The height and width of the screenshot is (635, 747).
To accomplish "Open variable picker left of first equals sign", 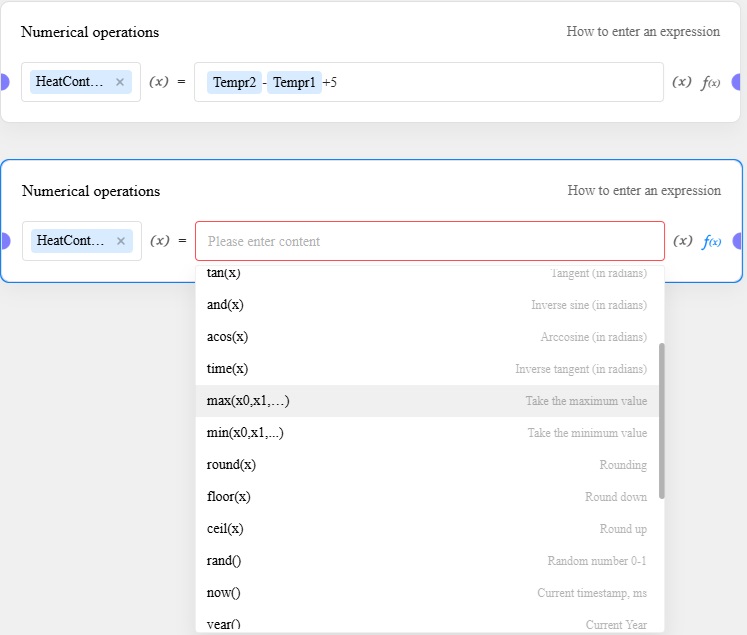I will click(158, 82).
